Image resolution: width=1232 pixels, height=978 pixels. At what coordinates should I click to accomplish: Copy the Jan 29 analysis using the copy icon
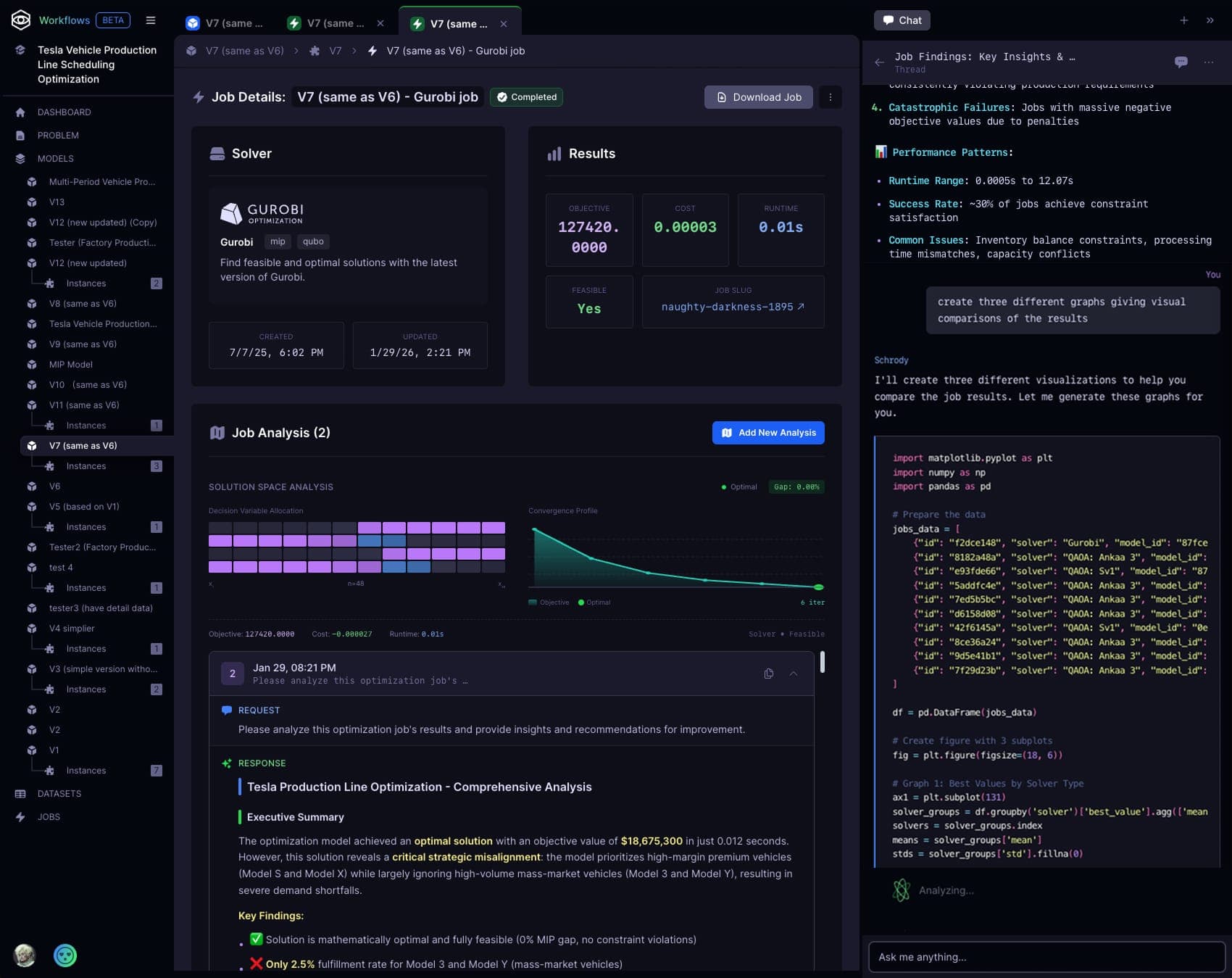point(768,673)
